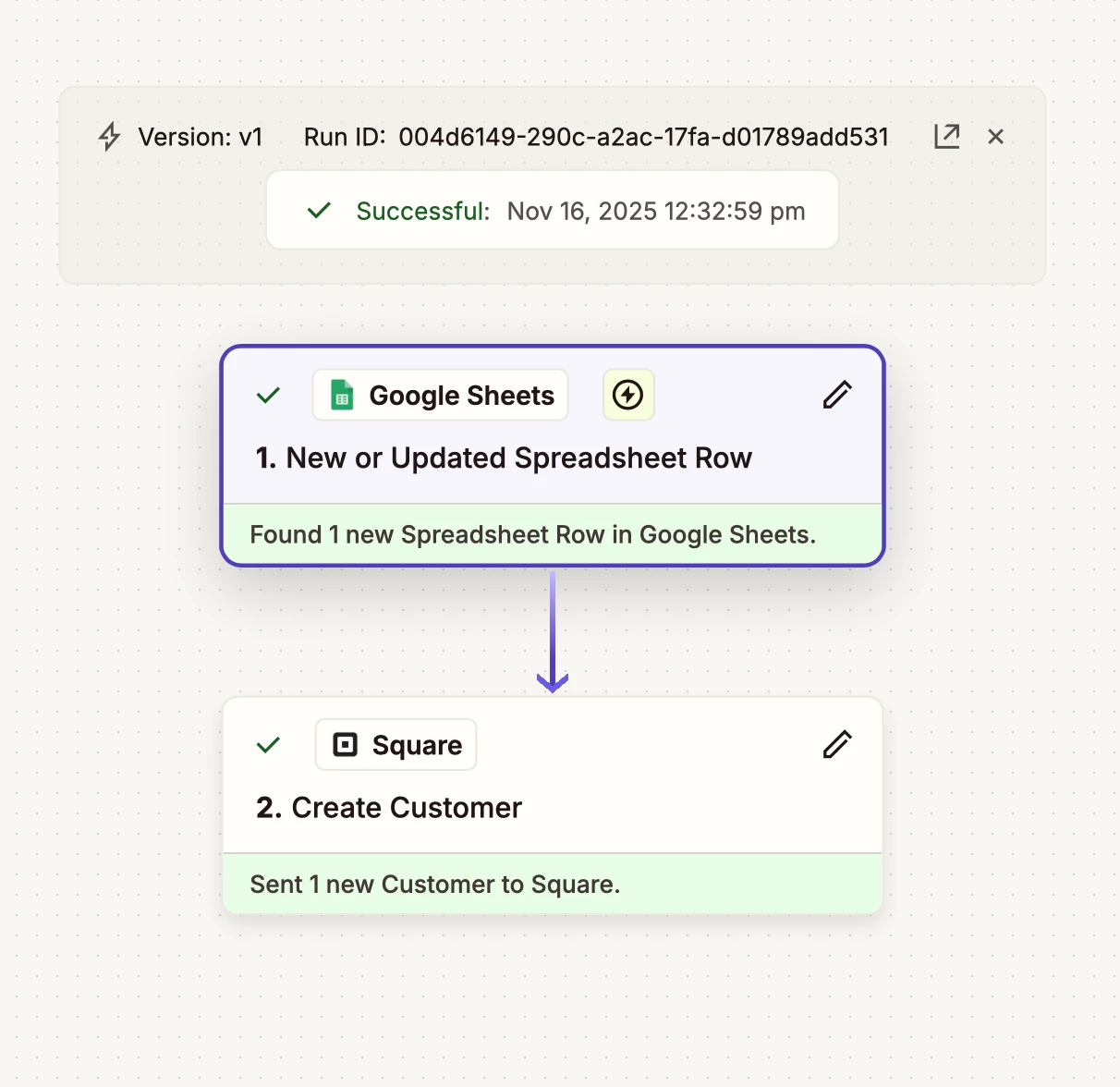Click the 'Version: v1' label
Screen dimensions: 1120x1087
point(201,137)
